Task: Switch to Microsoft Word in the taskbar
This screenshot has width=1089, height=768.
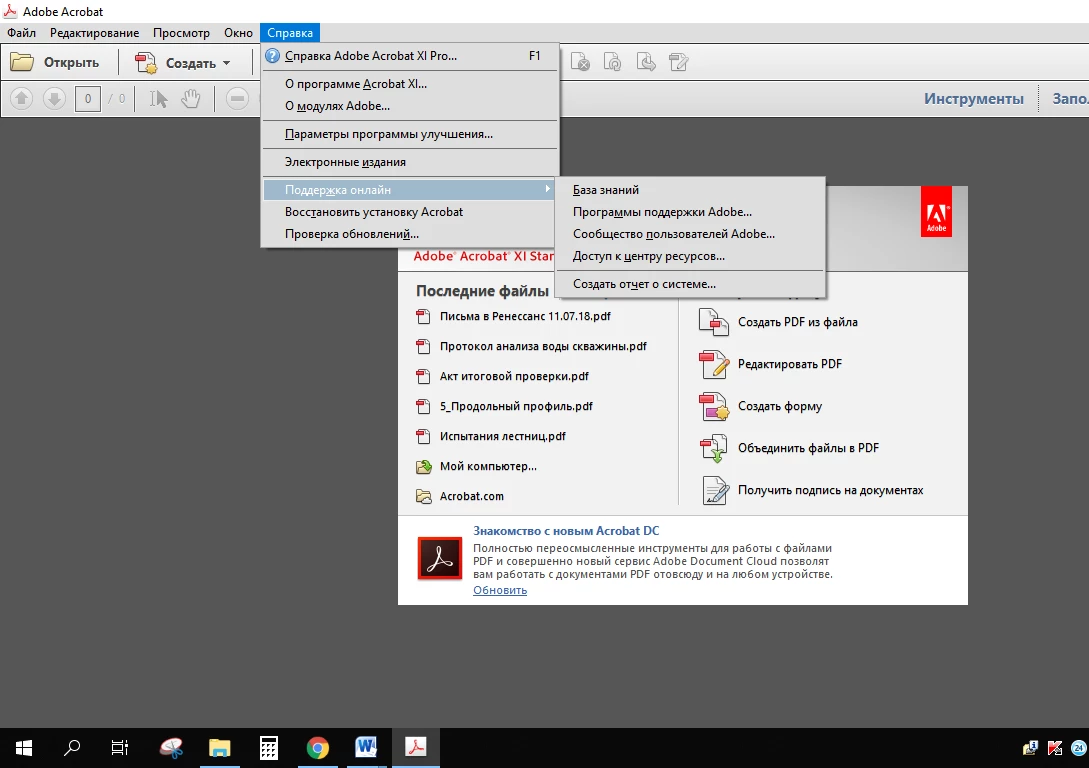Action: (366, 748)
